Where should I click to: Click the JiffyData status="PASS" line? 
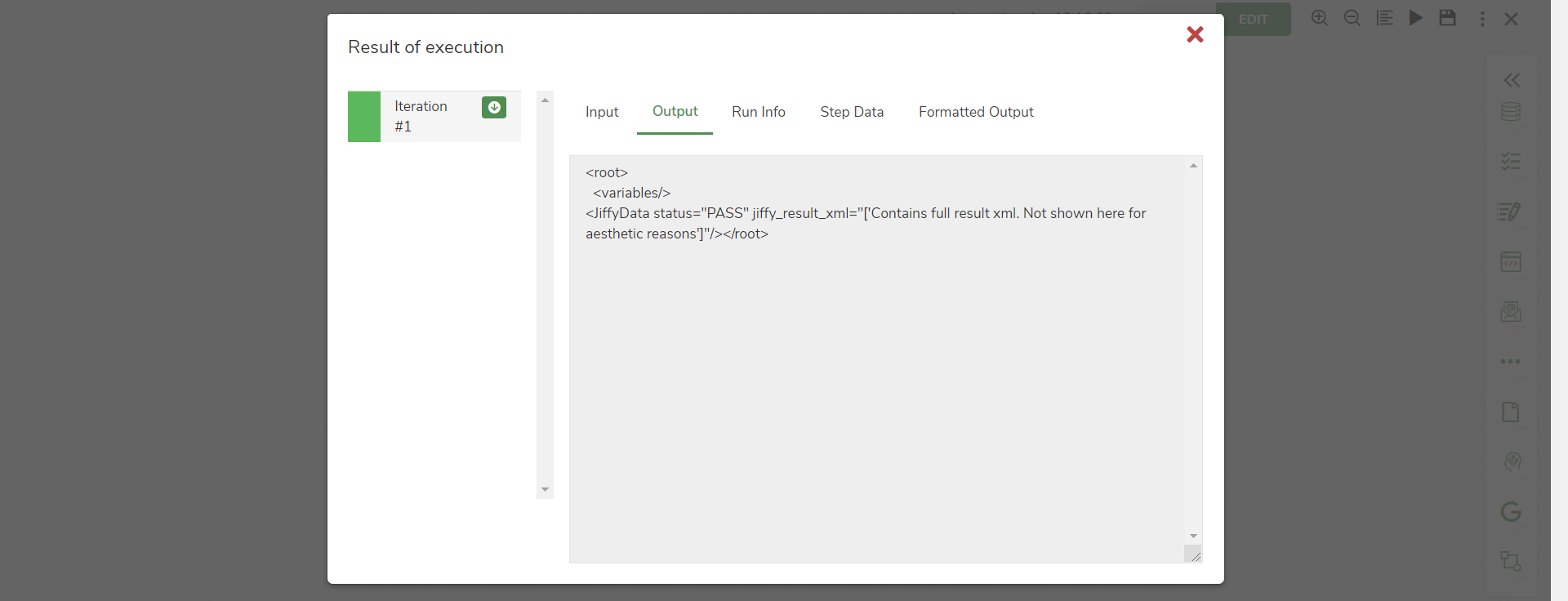click(866, 213)
